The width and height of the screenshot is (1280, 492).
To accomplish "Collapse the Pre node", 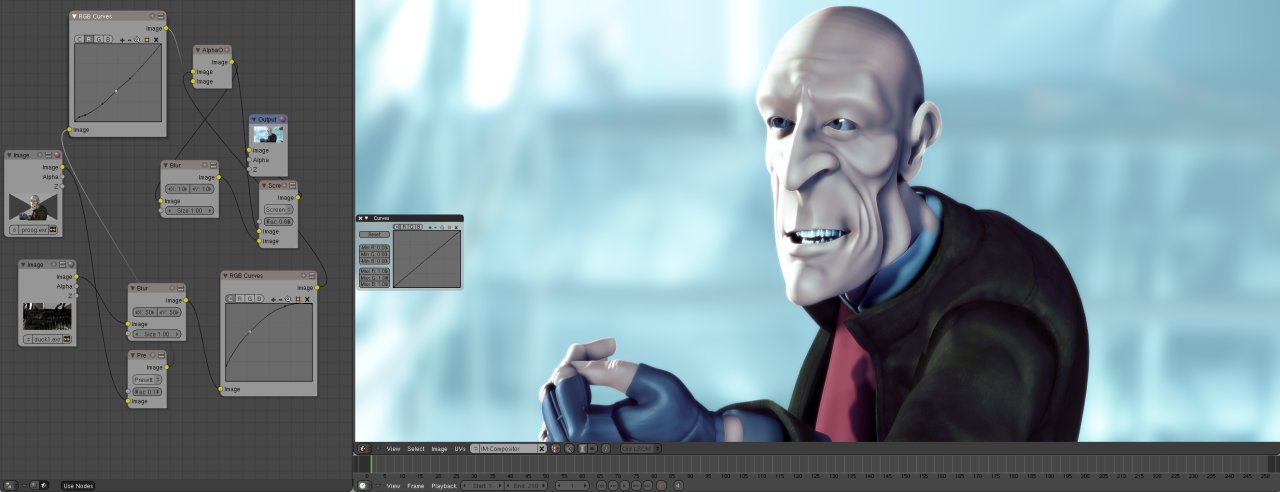I will click(x=133, y=355).
